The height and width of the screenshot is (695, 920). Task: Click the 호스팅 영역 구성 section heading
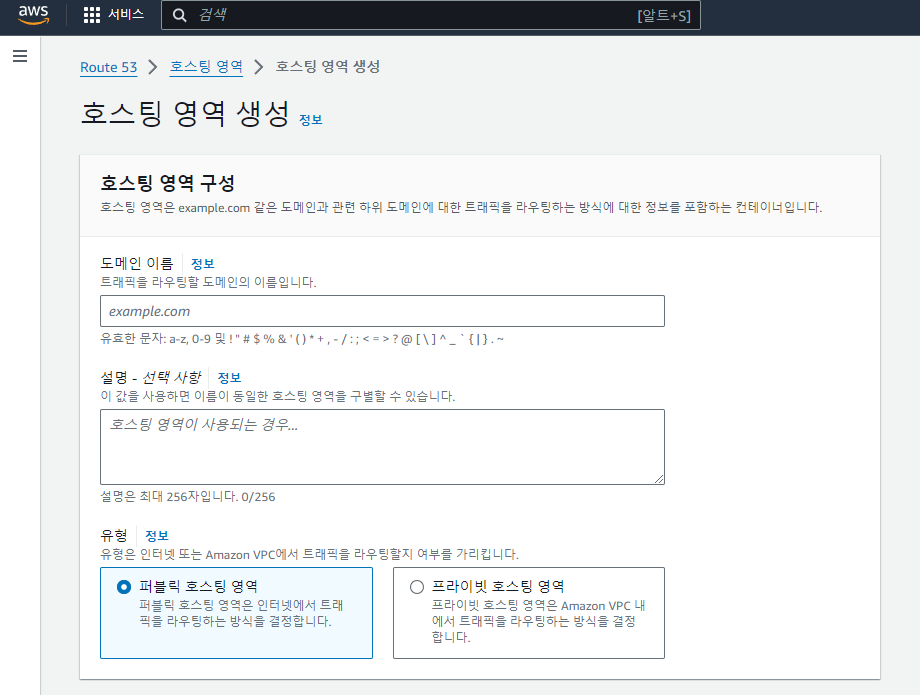[167, 183]
